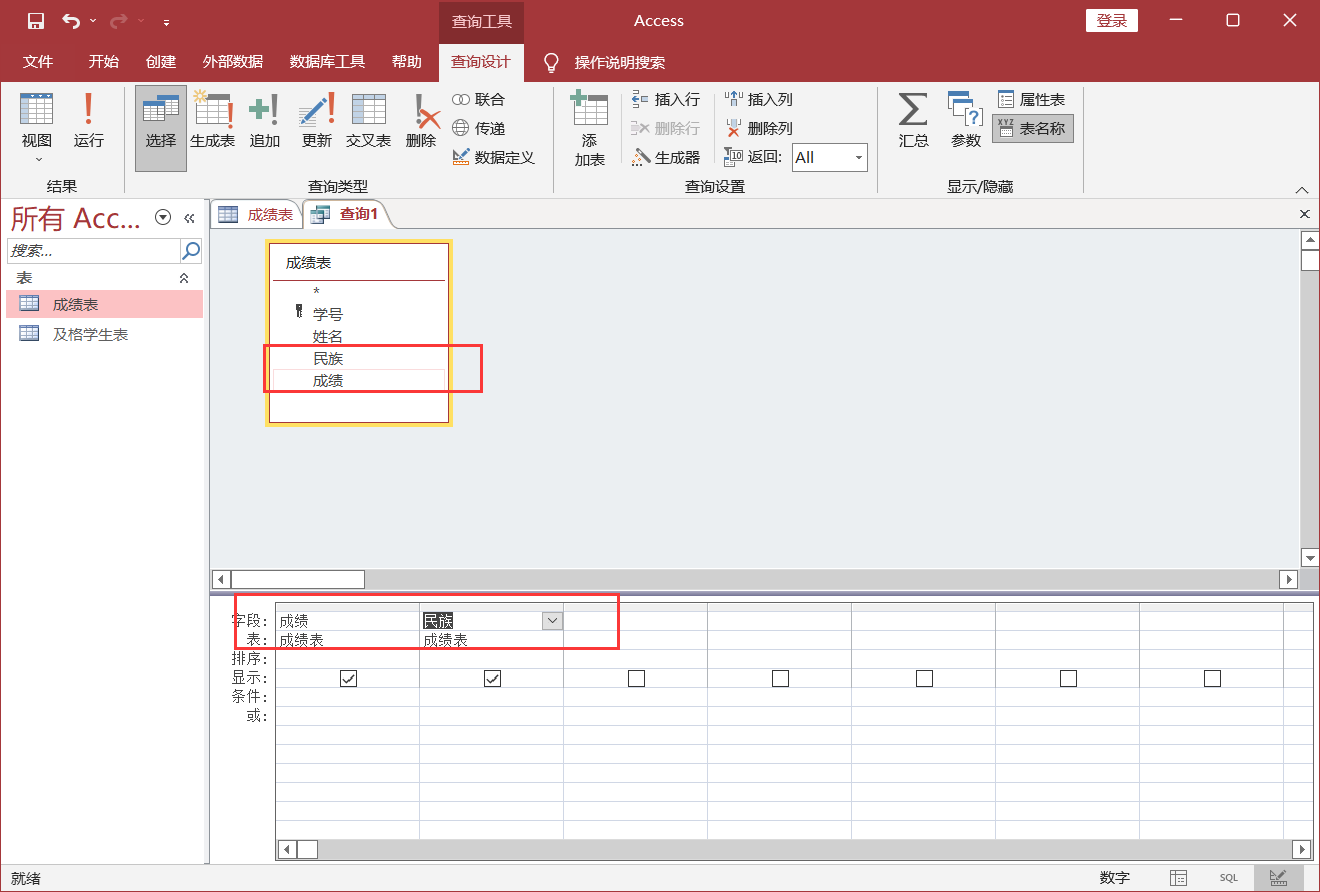Choose 更新 update query
The height and width of the screenshot is (892, 1320).
point(317,121)
